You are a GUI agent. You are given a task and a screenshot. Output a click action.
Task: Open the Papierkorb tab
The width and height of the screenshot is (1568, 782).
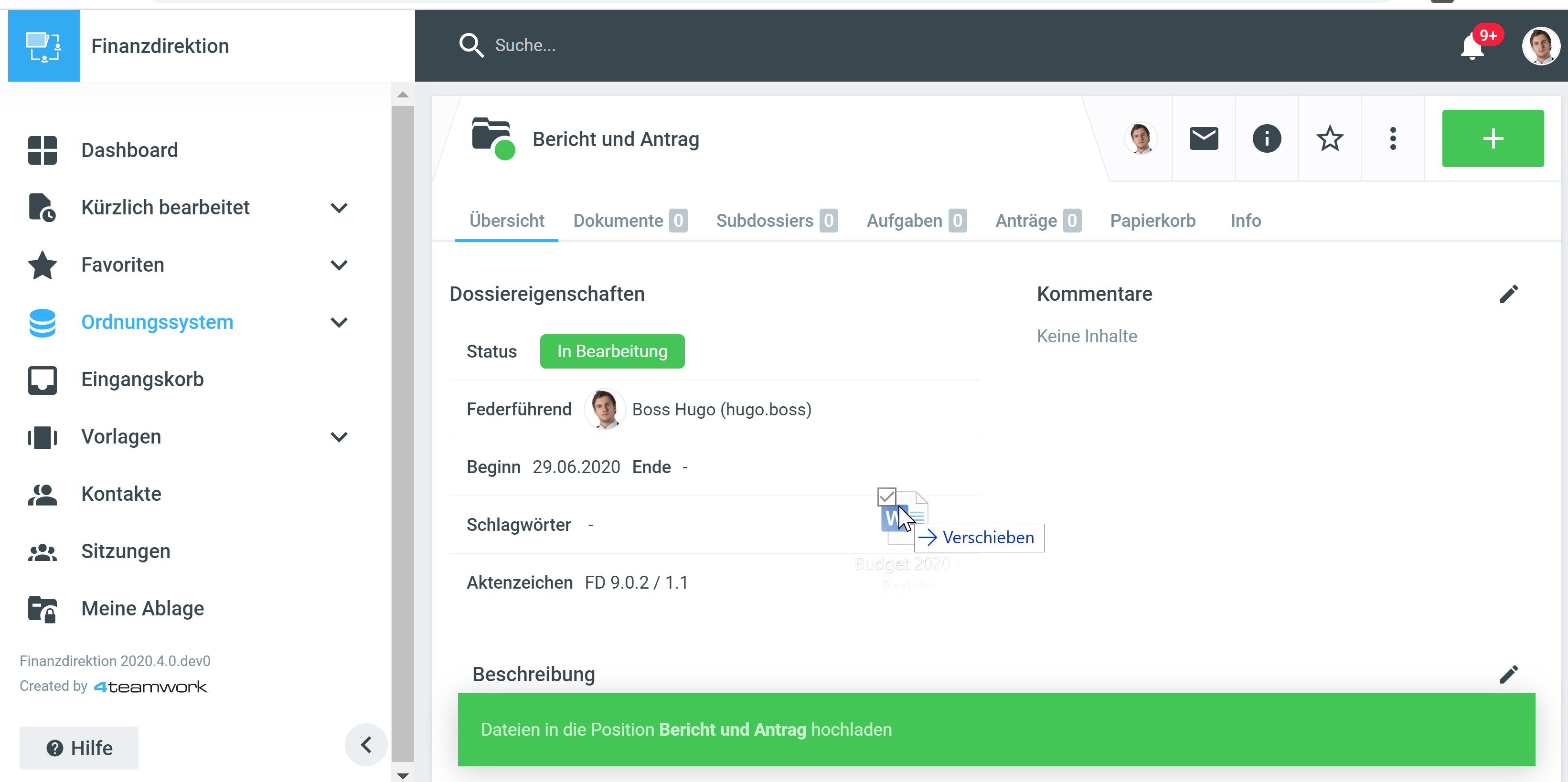[x=1152, y=220]
